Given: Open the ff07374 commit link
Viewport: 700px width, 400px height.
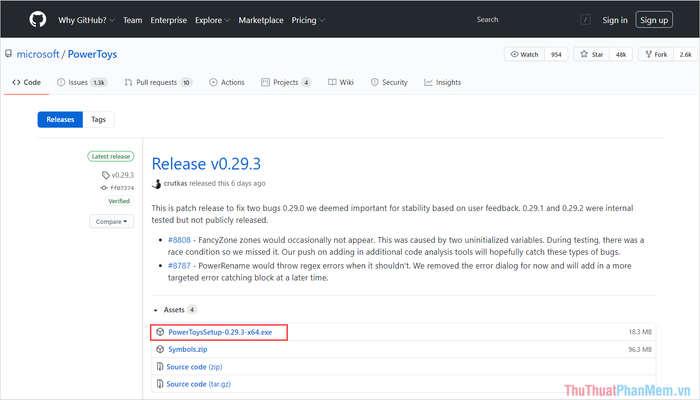Looking at the screenshot, I should 117,188.
